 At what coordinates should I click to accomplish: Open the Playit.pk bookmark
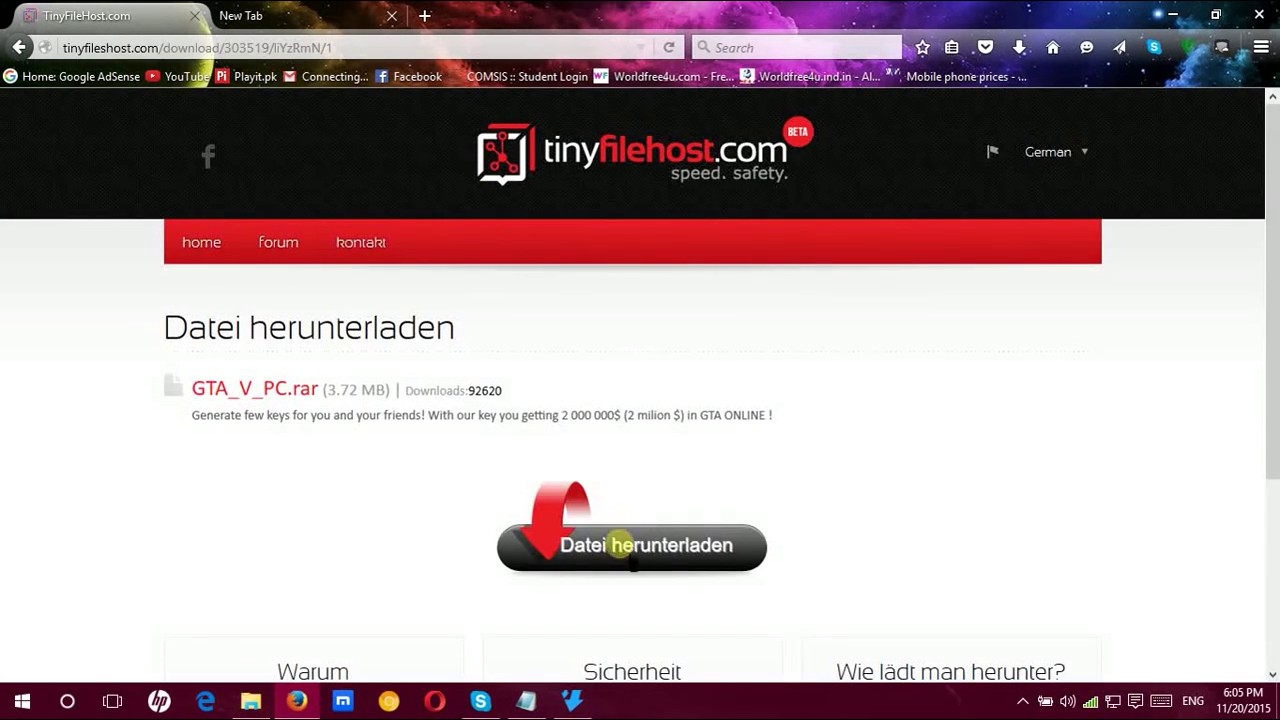click(246, 76)
